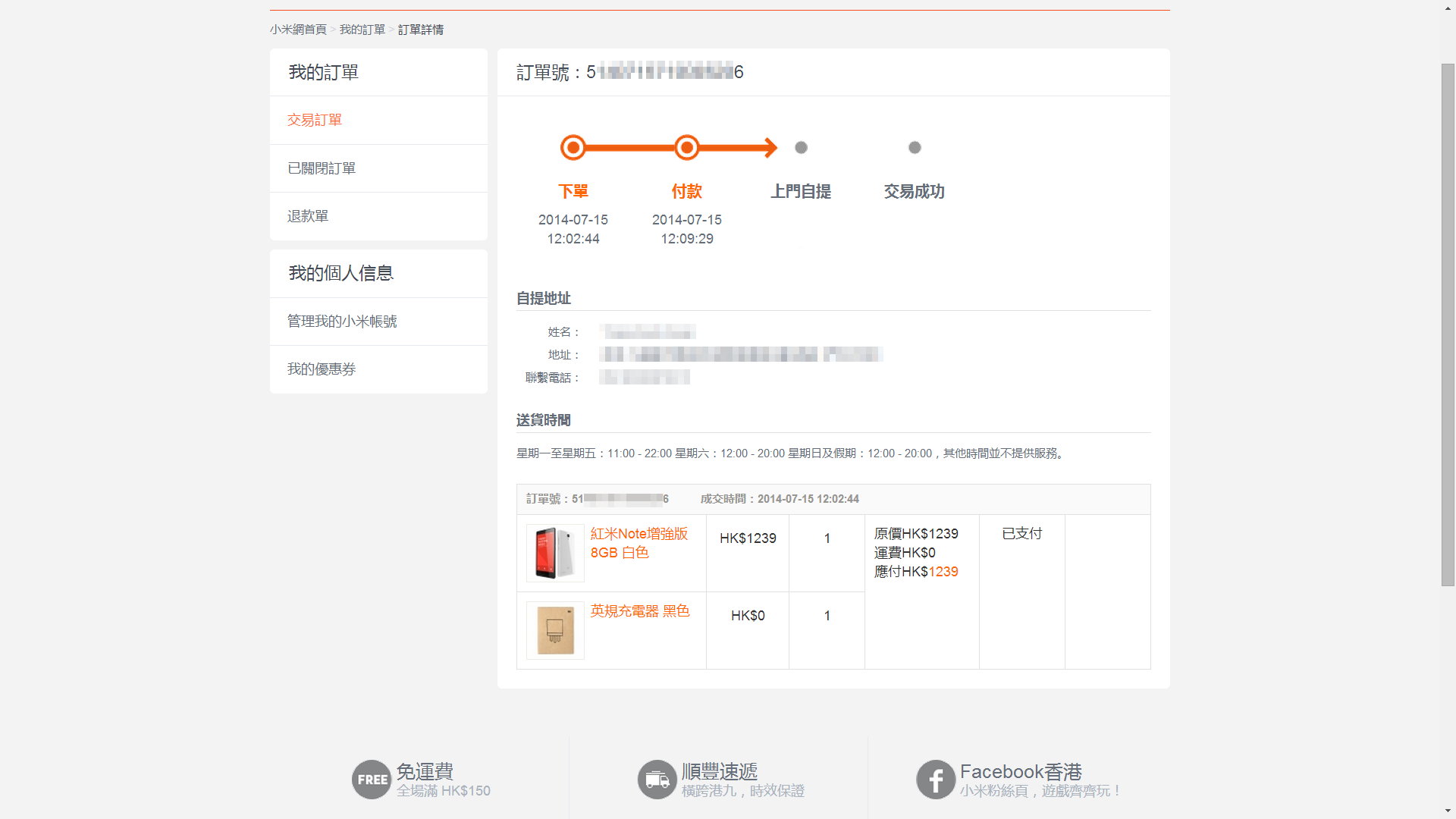Screen dimensions: 1456x819
Task: Click the 全場滿 HK$150 subtext
Action: [x=444, y=791]
